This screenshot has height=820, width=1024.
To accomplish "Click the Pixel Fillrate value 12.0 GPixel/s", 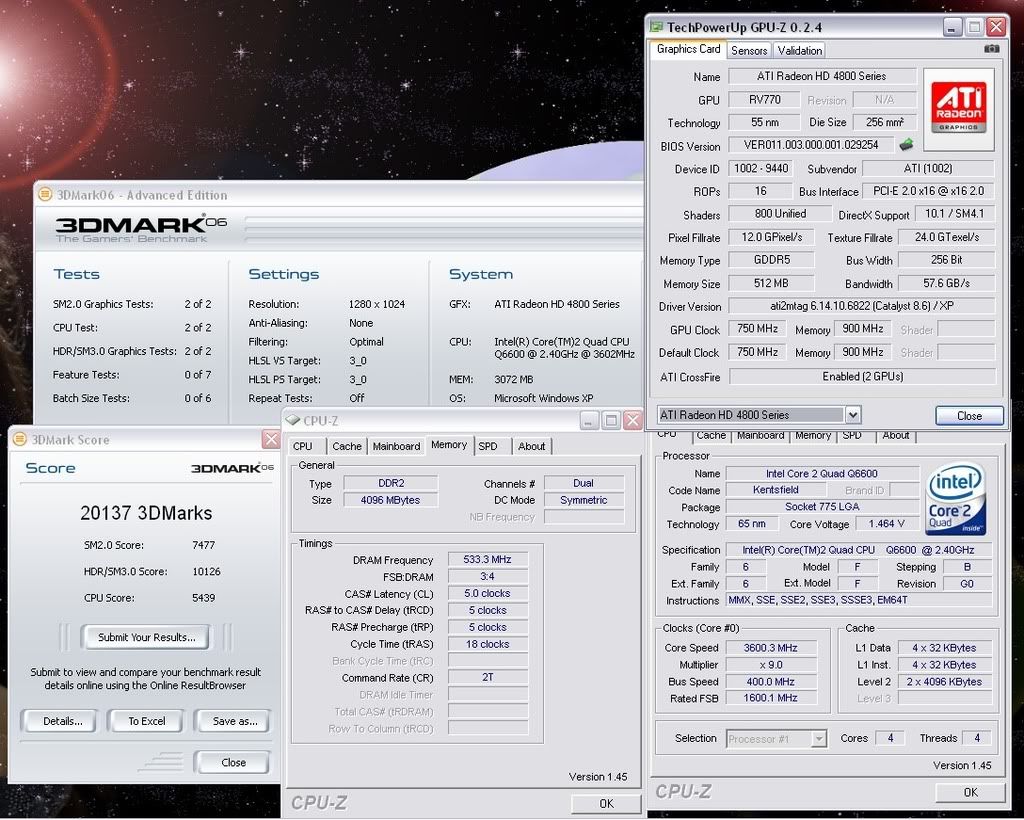I will click(x=771, y=237).
